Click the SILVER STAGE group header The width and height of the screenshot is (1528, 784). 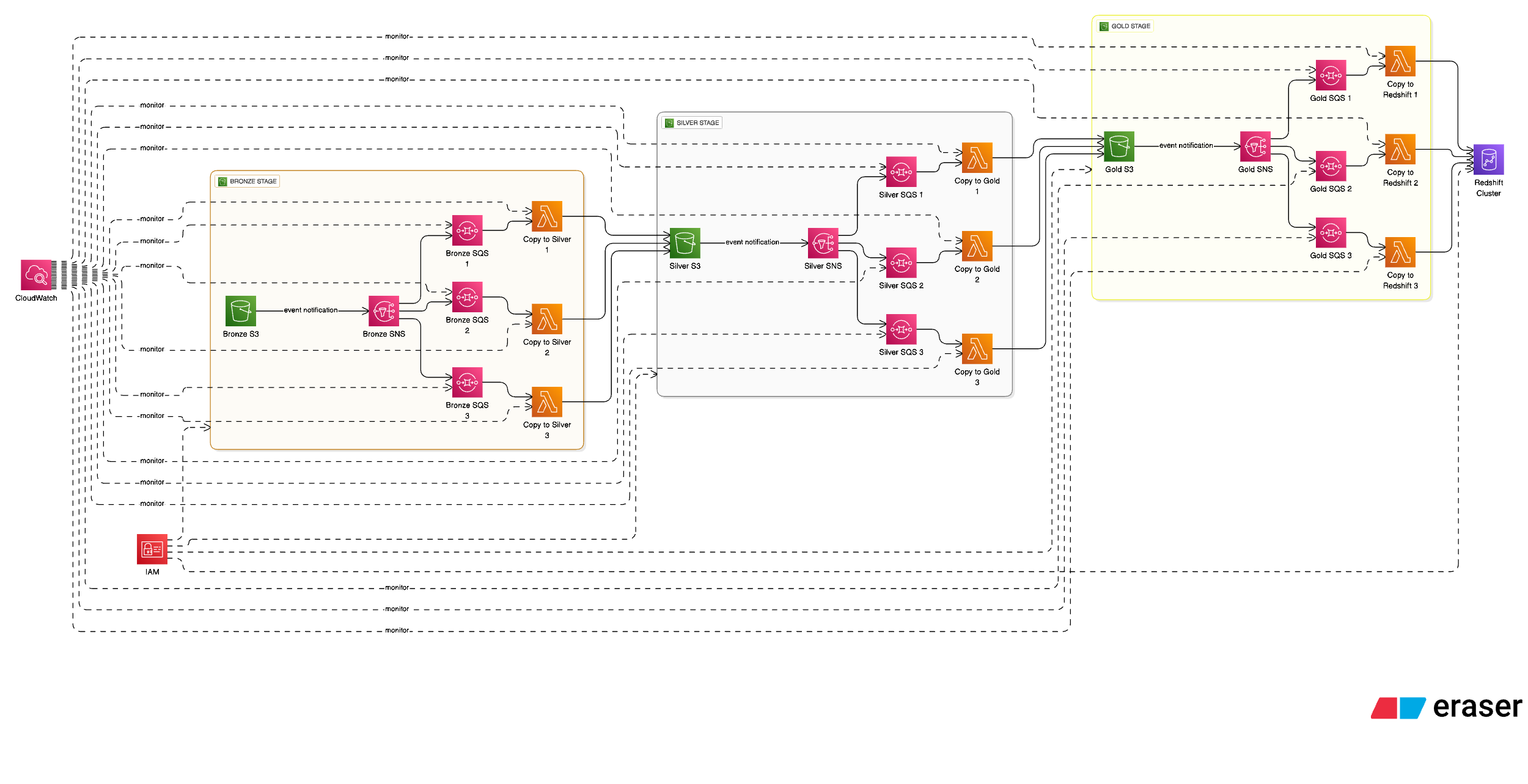coord(693,122)
